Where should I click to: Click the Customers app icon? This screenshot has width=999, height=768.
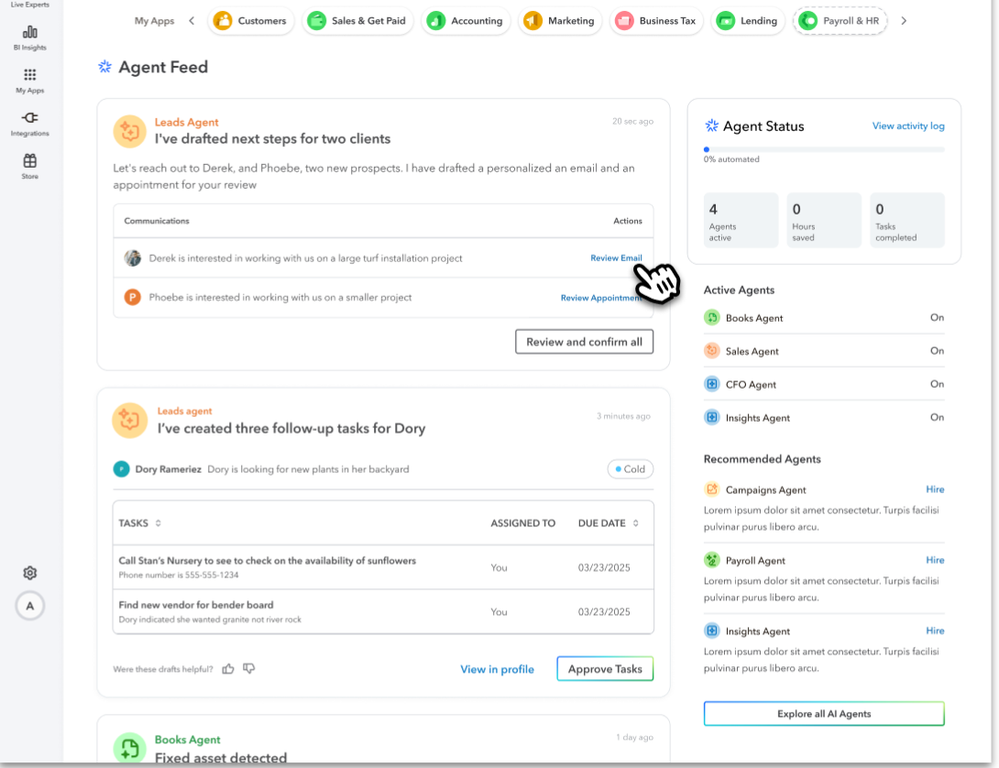point(223,20)
